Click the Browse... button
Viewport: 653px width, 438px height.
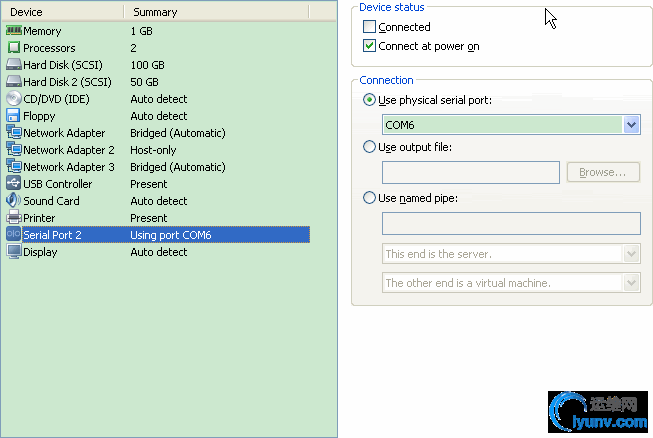pyautogui.click(x=603, y=172)
